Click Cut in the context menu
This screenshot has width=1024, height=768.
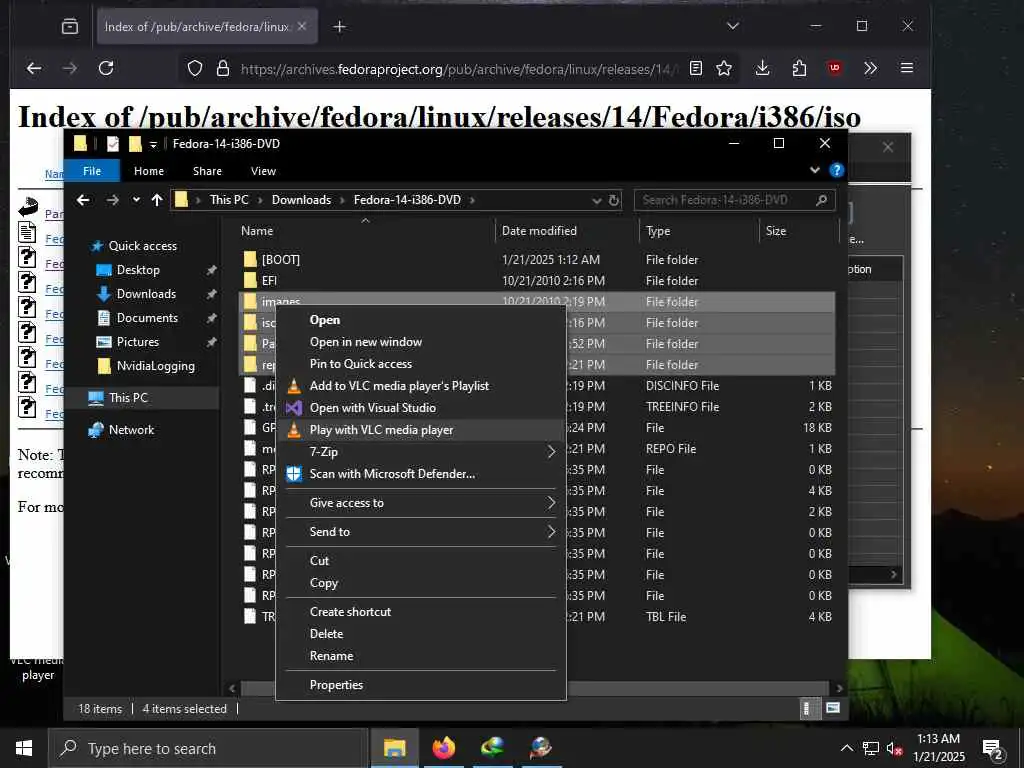coord(319,561)
